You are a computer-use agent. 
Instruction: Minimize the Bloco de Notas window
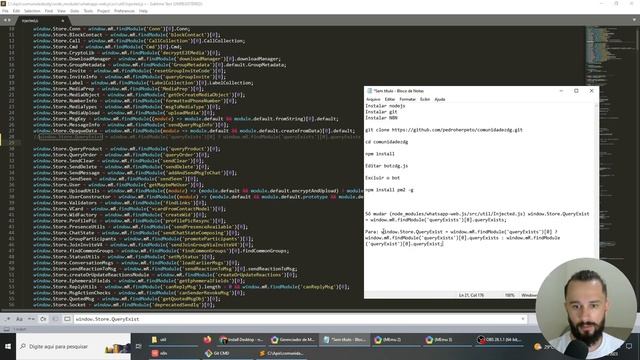[x=561, y=91]
